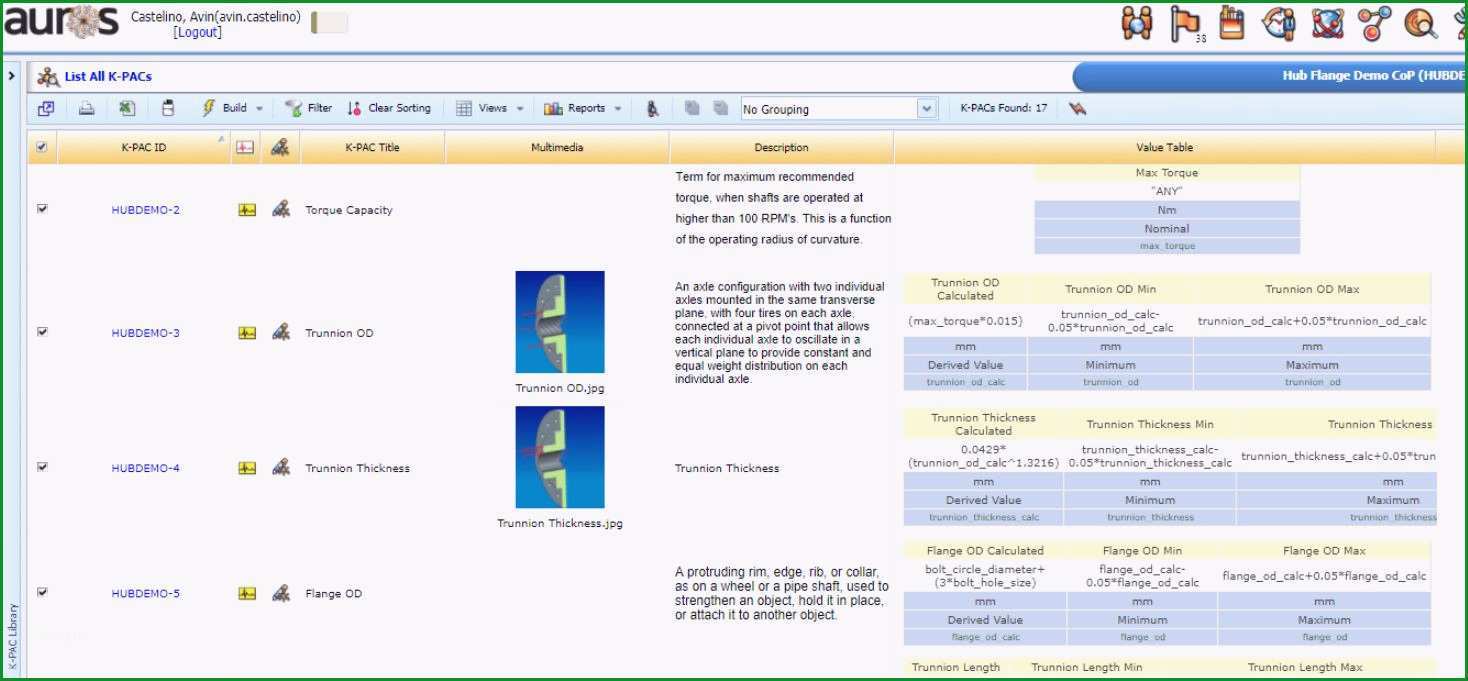Open the Trunnion Thickness.jpg thumbnail image
The height and width of the screenshot is (681, 1468).
pyautogui.click(x=560, y=457)
